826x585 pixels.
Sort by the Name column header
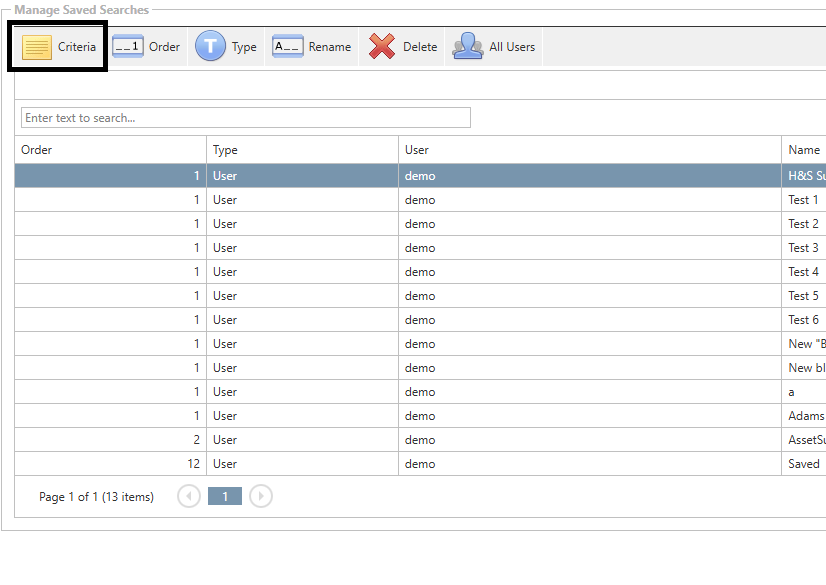[804, 150]
